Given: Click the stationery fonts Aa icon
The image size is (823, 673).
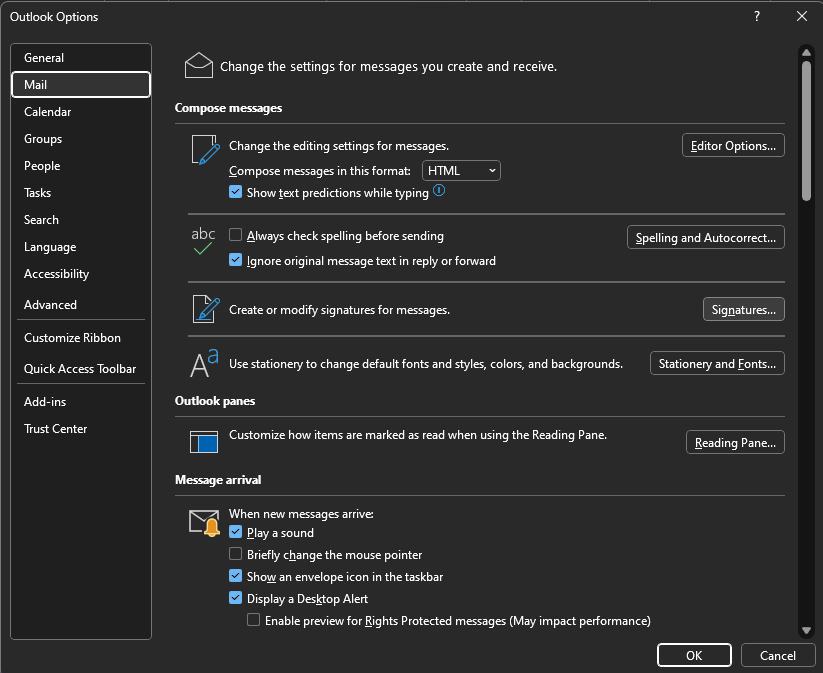Looking at the screenshot, I should tap(204, 363).
